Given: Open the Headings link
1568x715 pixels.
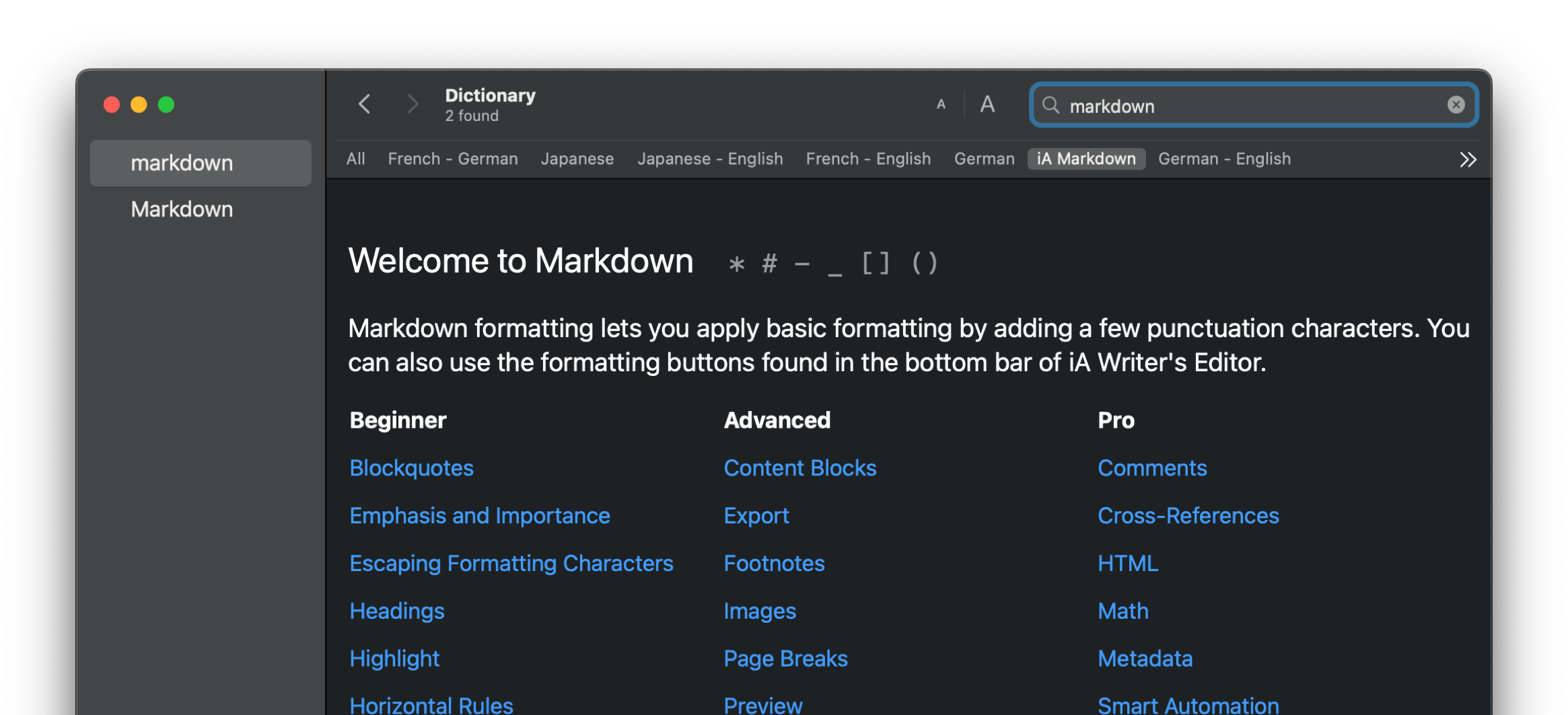Looking at the screenshot, I should 397,611.
